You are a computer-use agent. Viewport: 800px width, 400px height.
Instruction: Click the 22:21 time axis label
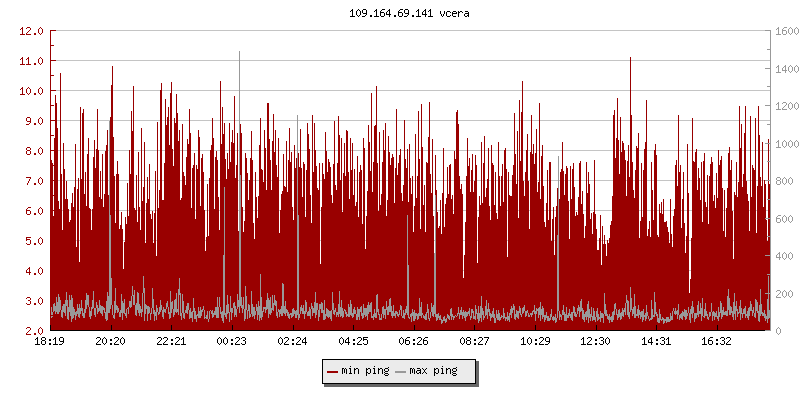point(171,342)
